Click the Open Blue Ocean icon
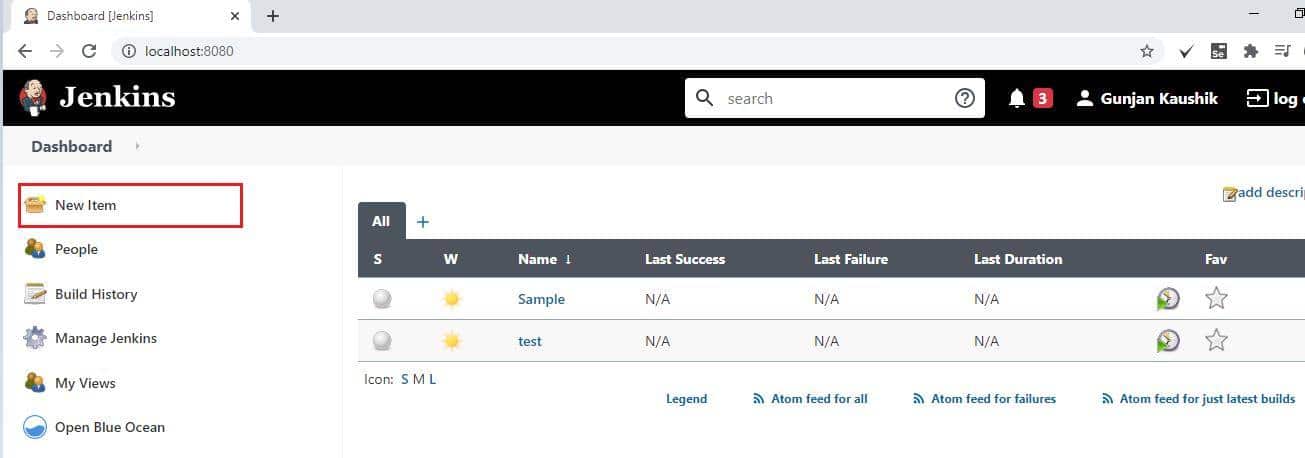 [35, 427]
